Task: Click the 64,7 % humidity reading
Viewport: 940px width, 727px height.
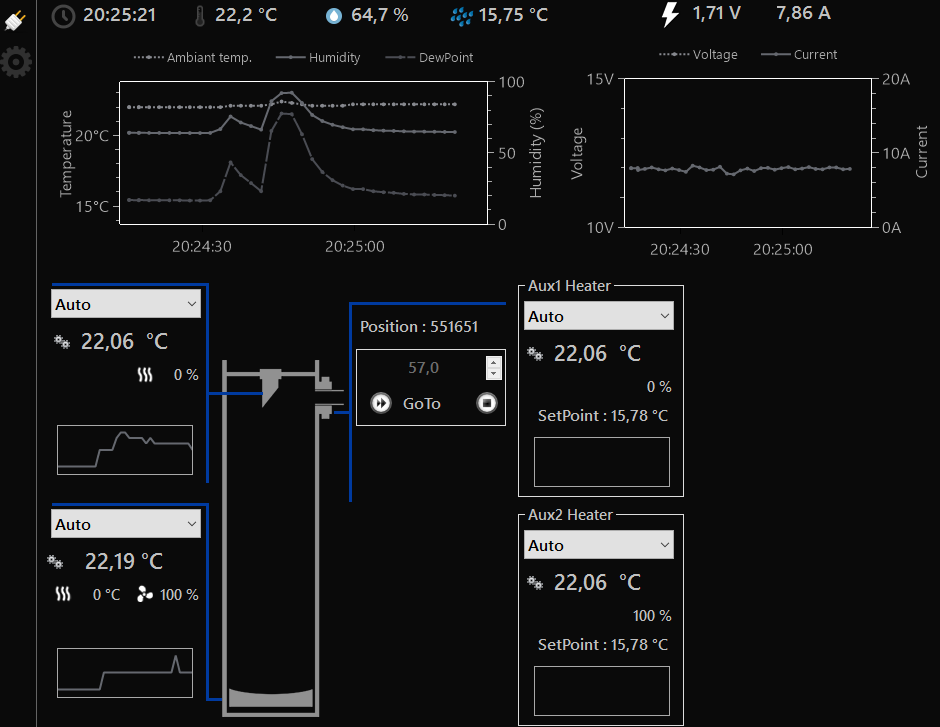Action: pyautogui.click(x=379, y=15)
